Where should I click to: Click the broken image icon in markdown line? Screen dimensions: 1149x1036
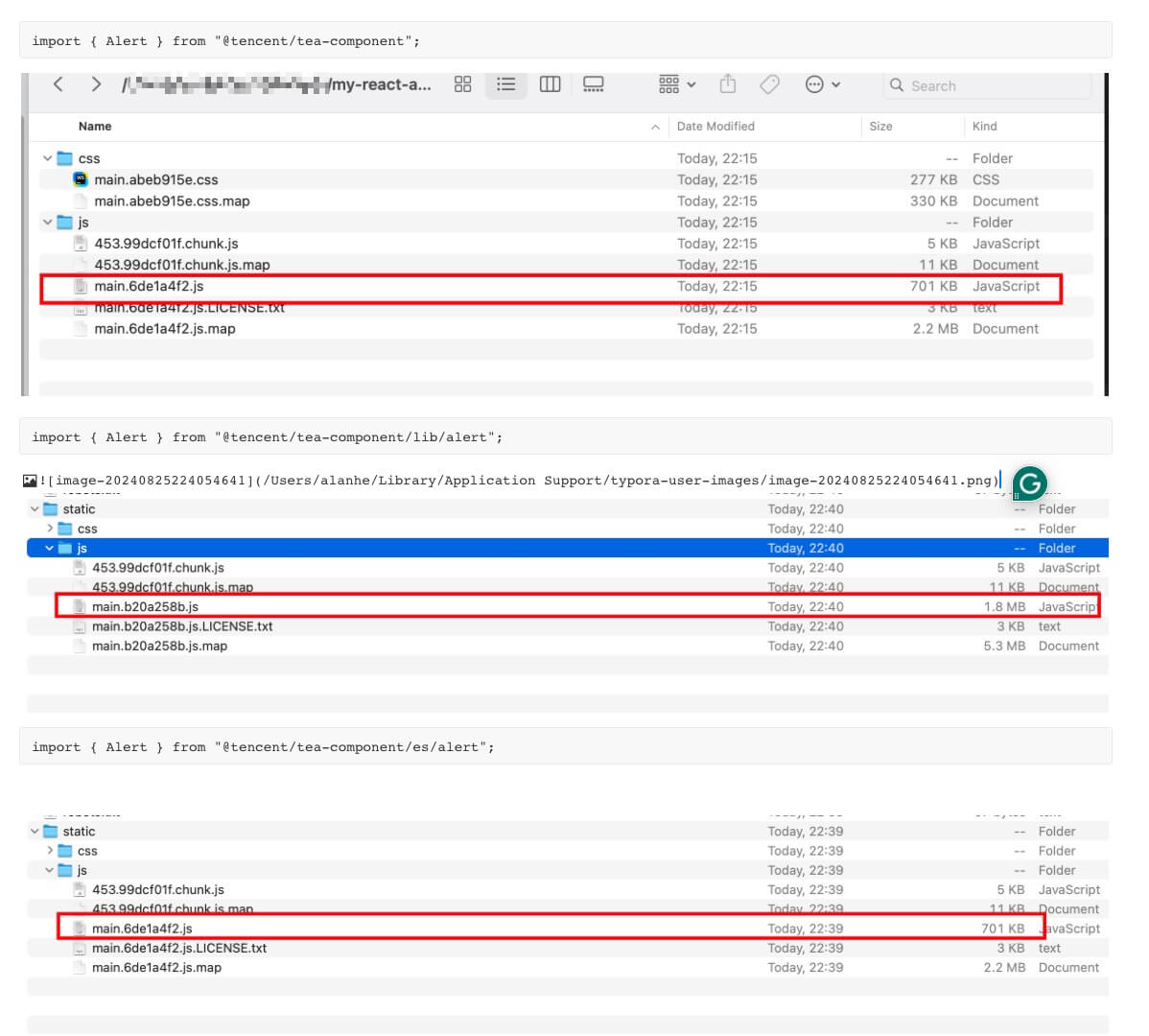click(30, 481)
